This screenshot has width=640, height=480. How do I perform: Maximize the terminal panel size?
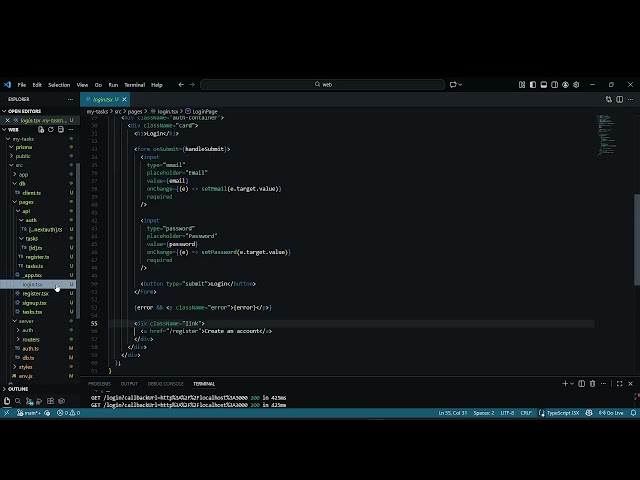[x=620, y=384]
